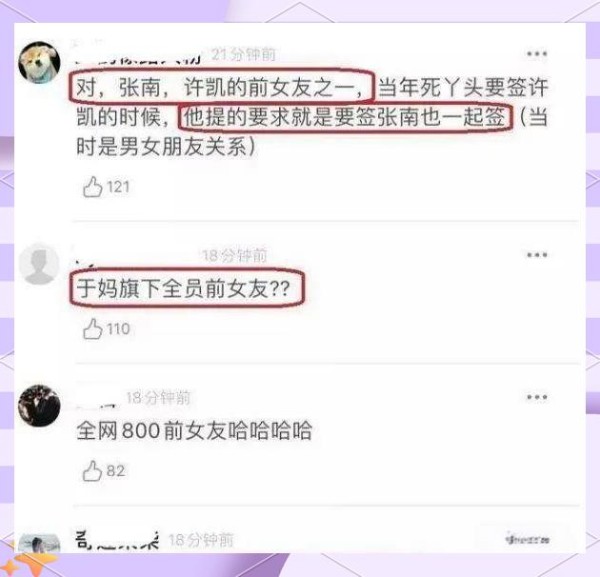
Task: Click 18分钟前 timestamp above 于妈旗下 comment
Action: tap(234, 256)
